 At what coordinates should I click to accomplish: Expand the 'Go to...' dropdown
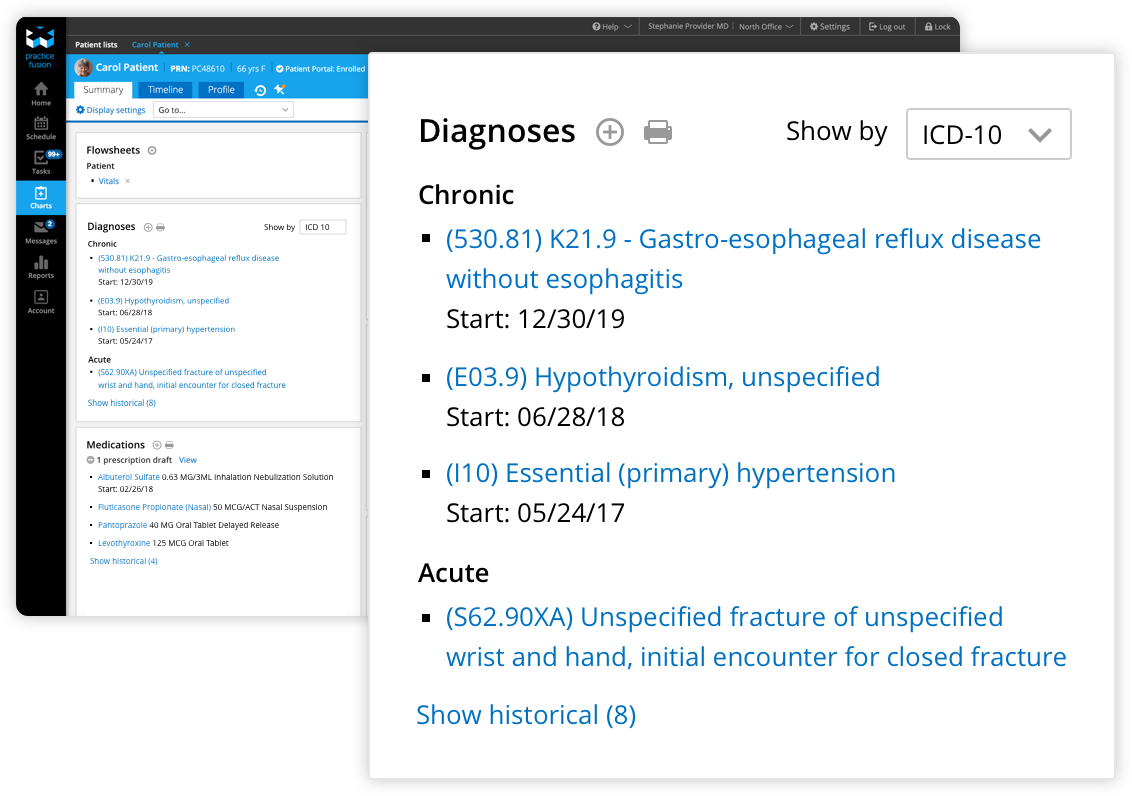(x=223, y=110)
